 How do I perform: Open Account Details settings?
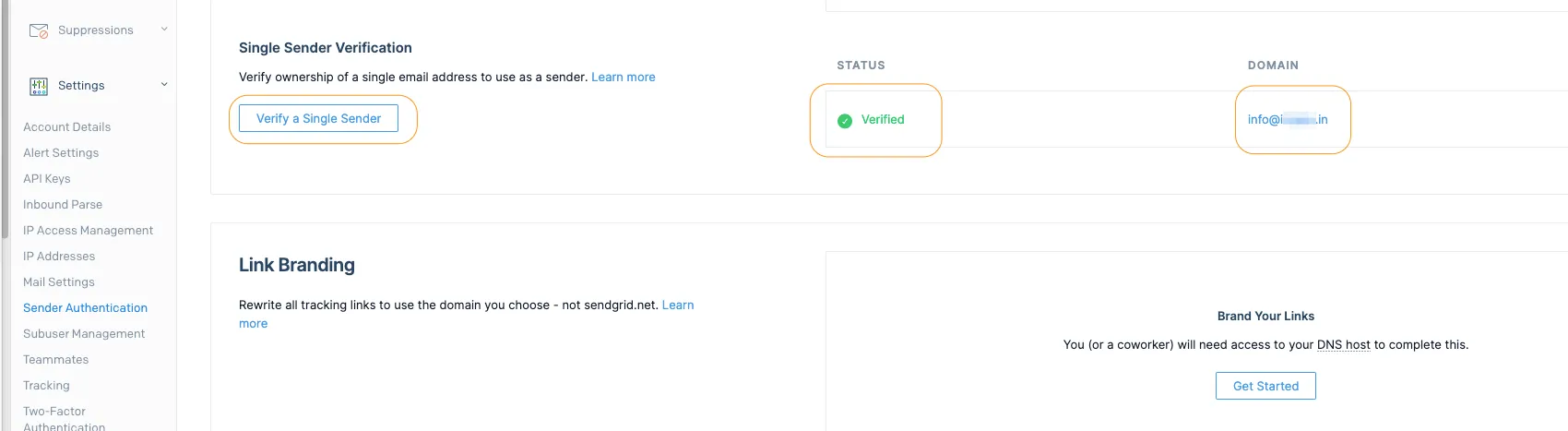click(x=66, y=127)
